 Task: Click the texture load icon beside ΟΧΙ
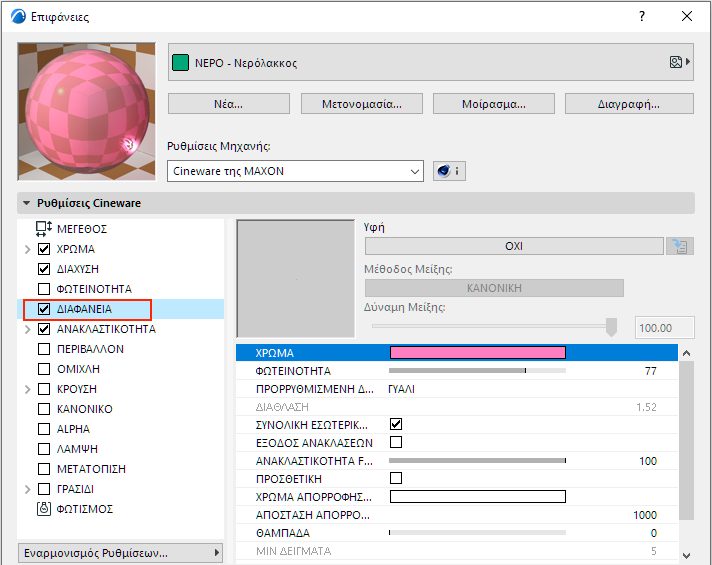pos(680,246)
